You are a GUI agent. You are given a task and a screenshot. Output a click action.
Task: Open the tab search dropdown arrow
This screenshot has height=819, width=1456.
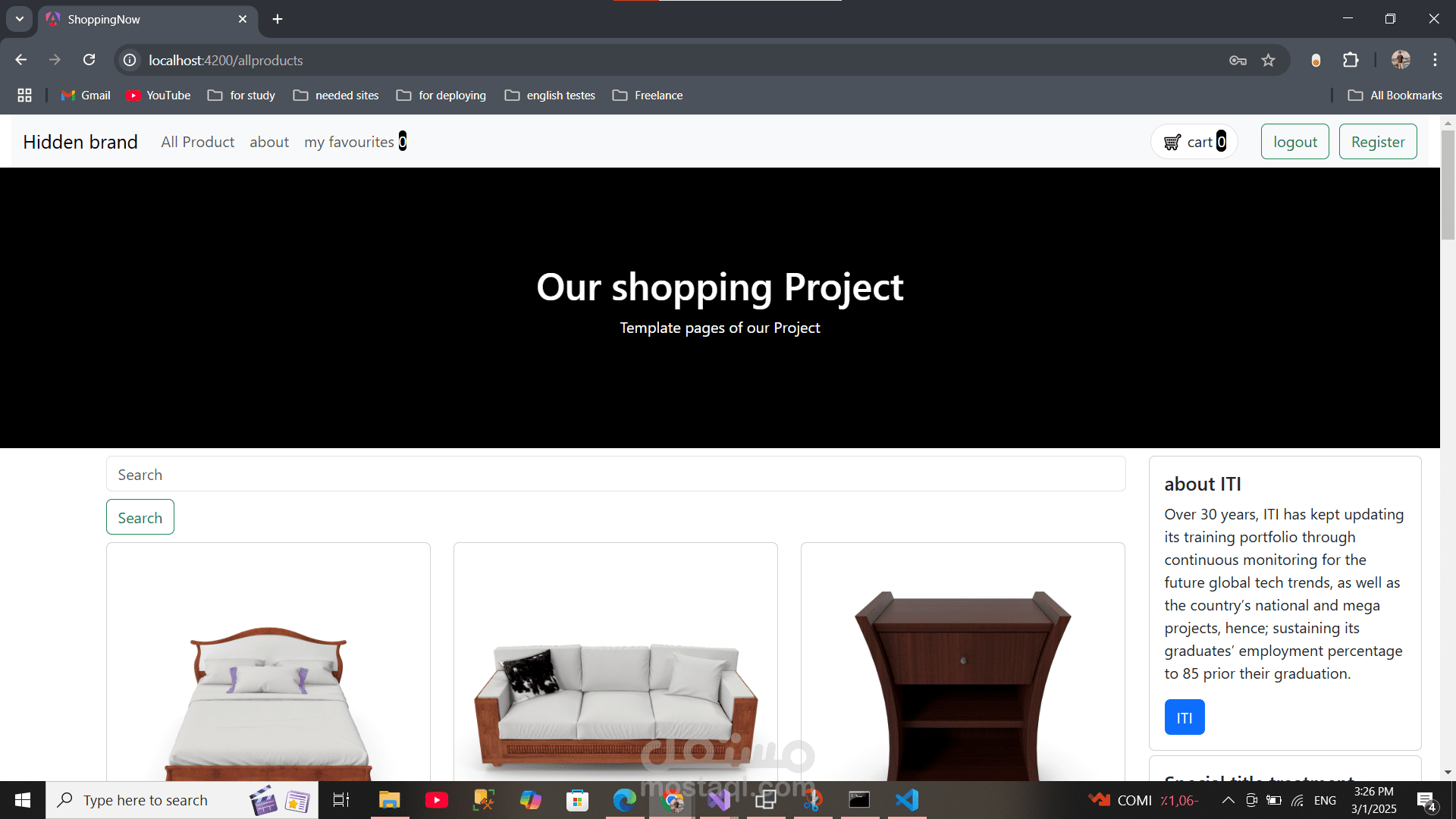pos(20,19)
